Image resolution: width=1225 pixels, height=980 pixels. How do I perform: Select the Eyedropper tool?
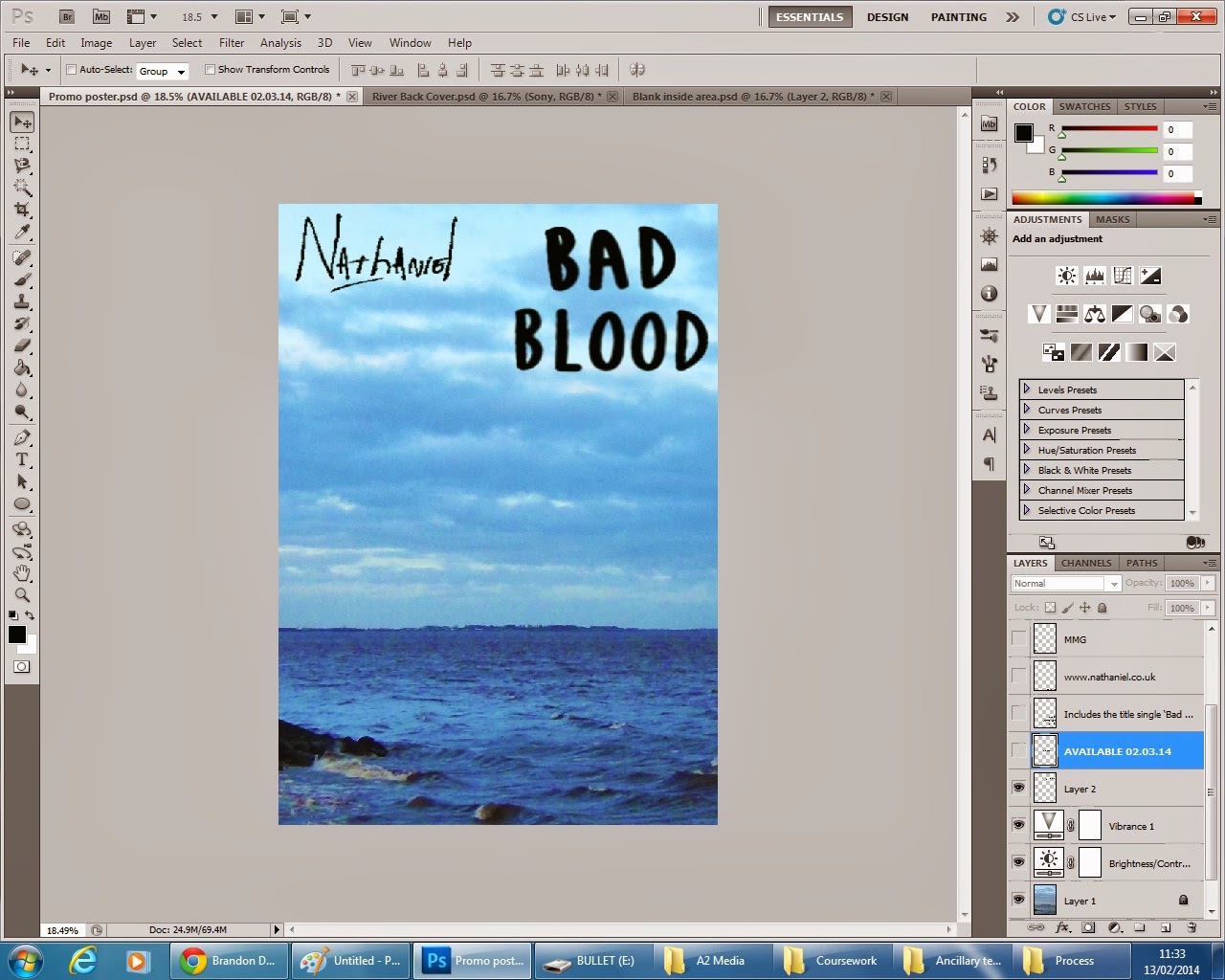click(22, 233)
